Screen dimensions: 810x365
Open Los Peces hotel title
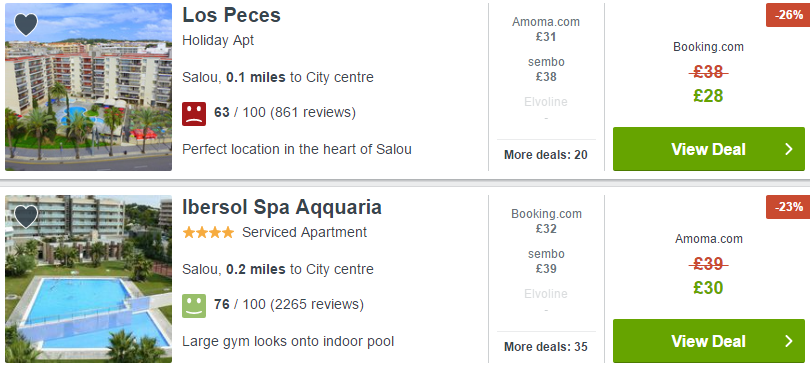(231, 15)
